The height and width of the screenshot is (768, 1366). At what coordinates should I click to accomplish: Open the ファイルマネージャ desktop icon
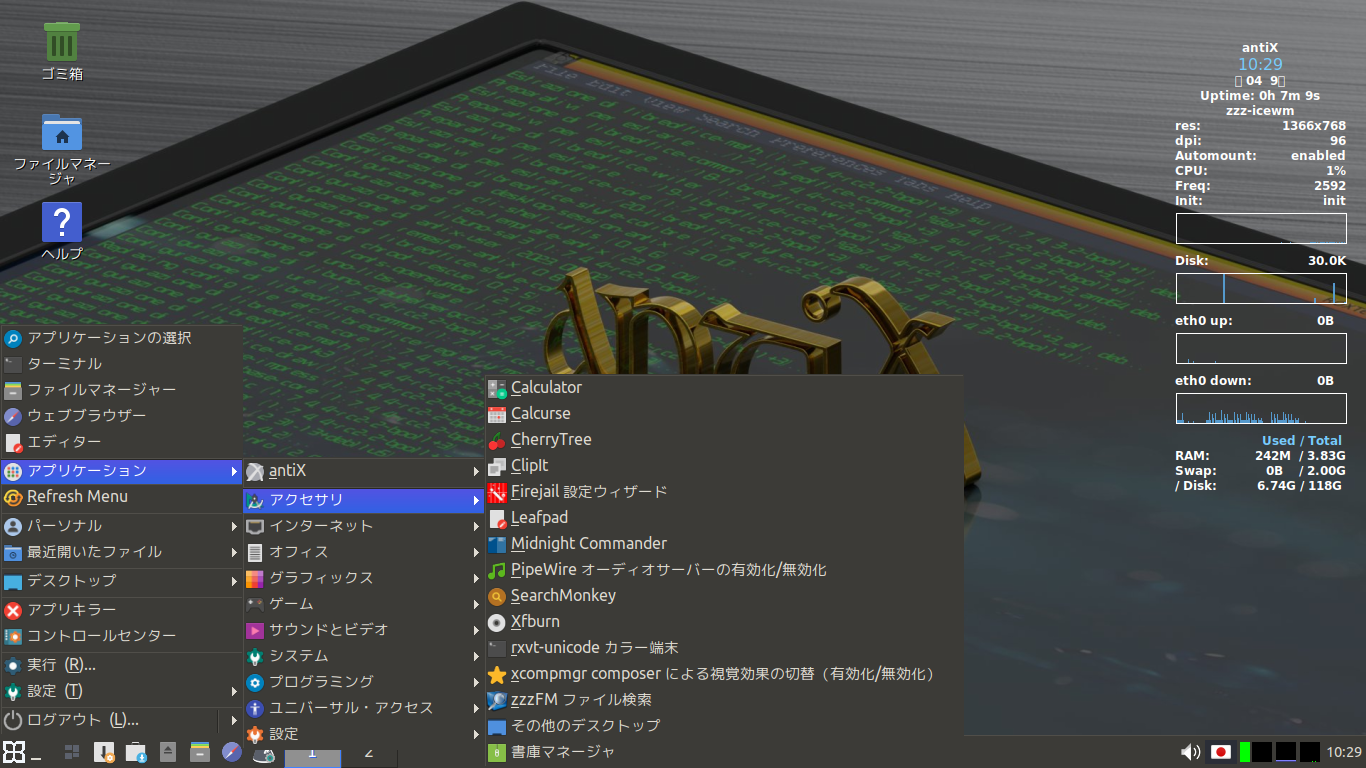(62, 150)
